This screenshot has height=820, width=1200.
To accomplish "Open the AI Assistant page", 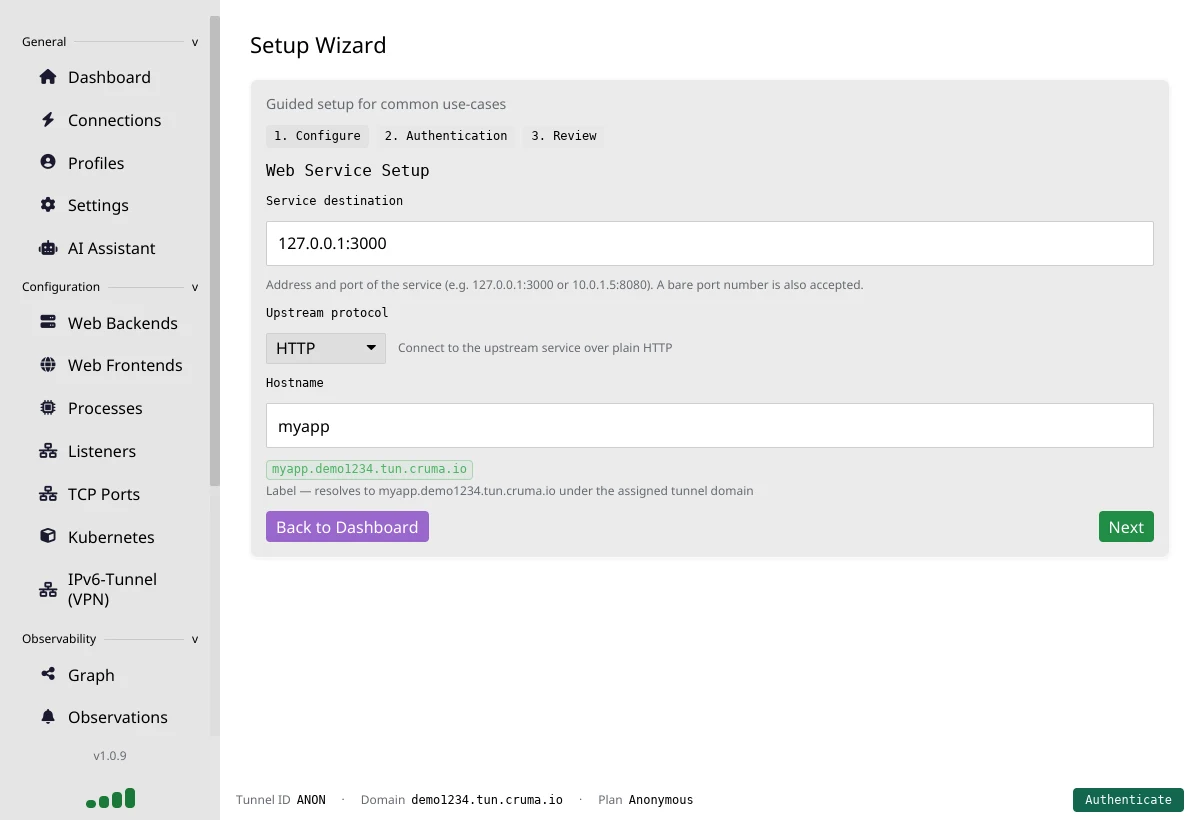I will [111, 248].
